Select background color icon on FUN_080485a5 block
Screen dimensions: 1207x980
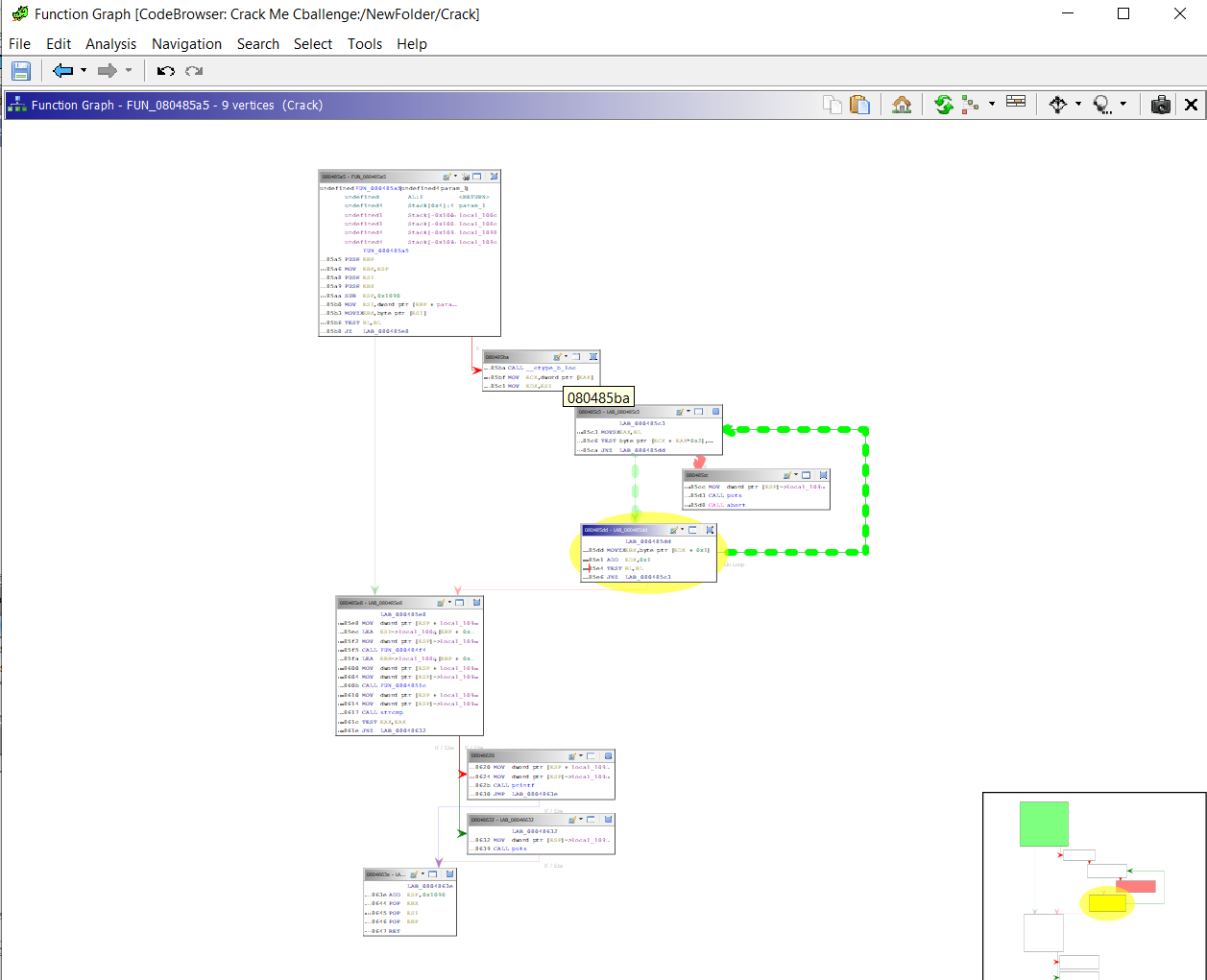[447, 177]
